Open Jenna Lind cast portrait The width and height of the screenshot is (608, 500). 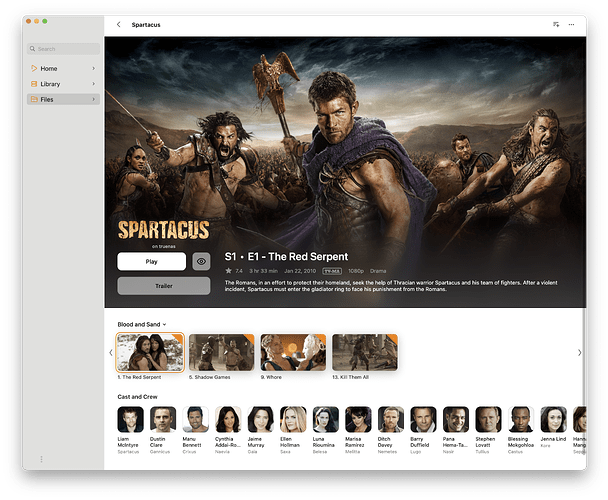tap(554, 419)
